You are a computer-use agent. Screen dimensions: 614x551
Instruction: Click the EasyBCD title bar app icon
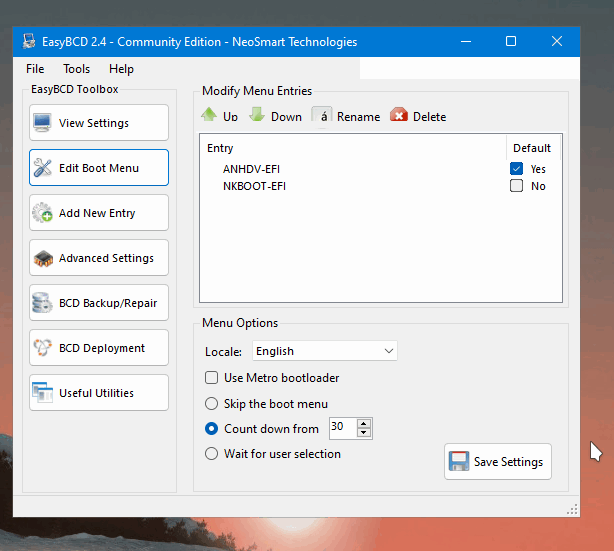tap(29, 42)
